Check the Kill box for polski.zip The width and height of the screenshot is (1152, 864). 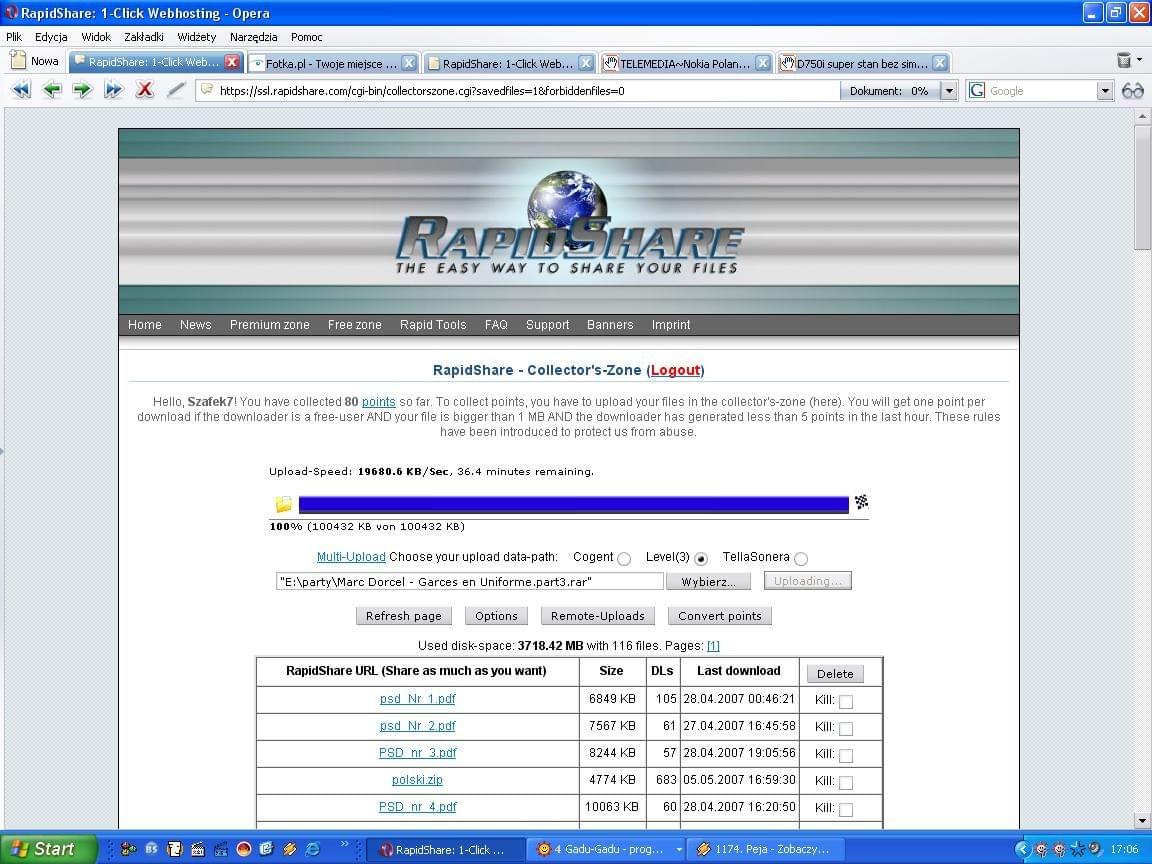pyautogui.click(x=846, y=782)
